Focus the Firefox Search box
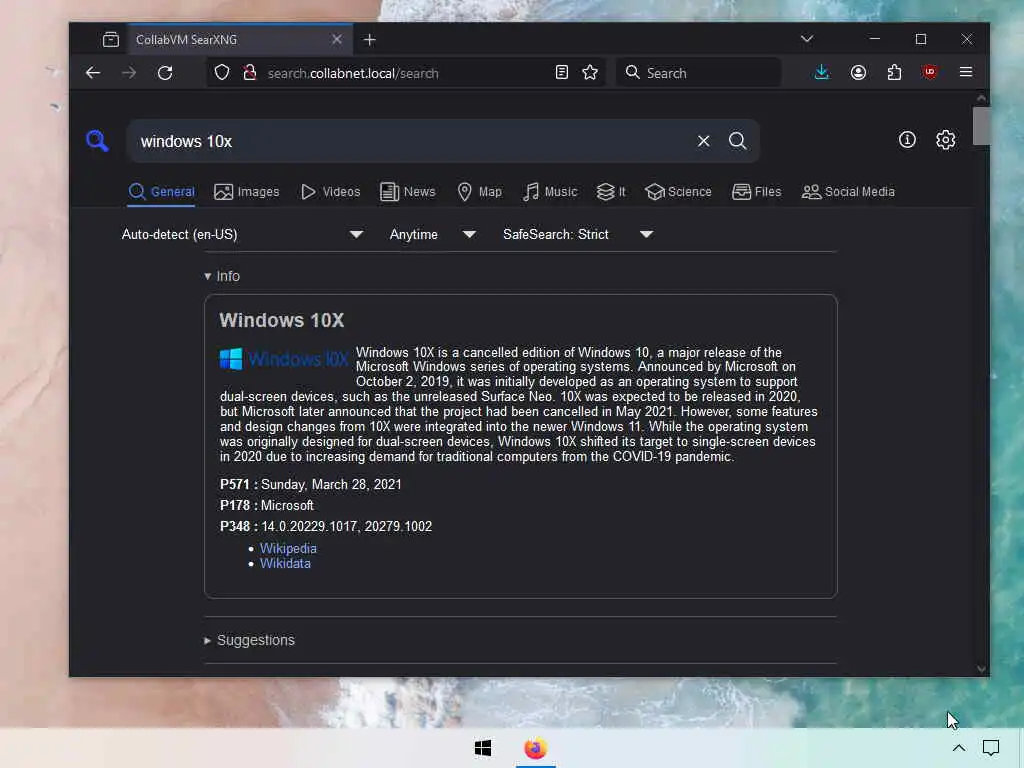The height and width of the screenshot is (768, 1024). coord(697,73)
